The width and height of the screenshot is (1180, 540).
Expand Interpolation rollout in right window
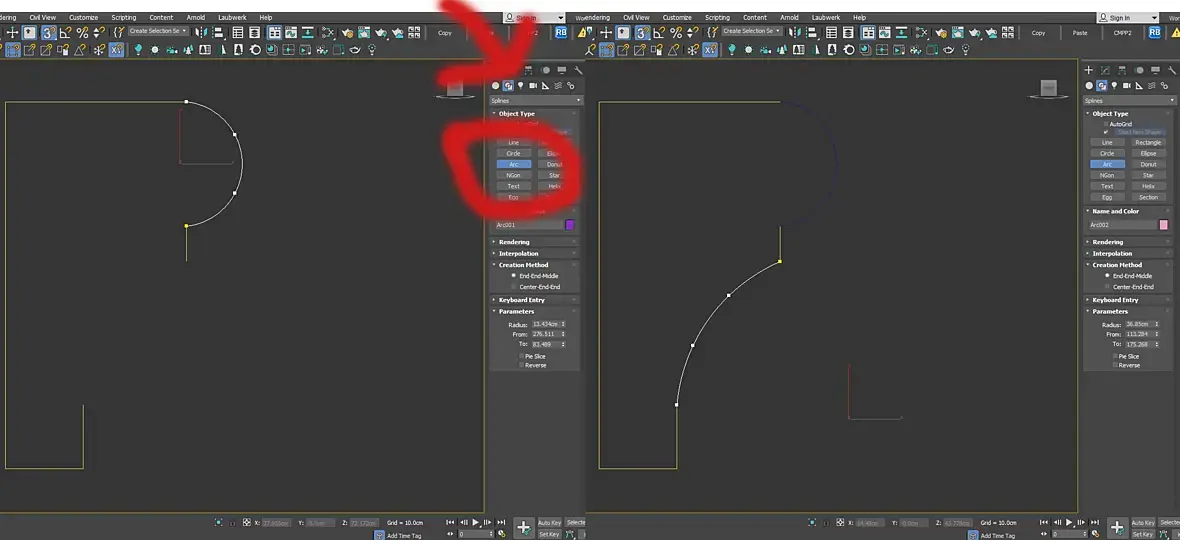1129,253
